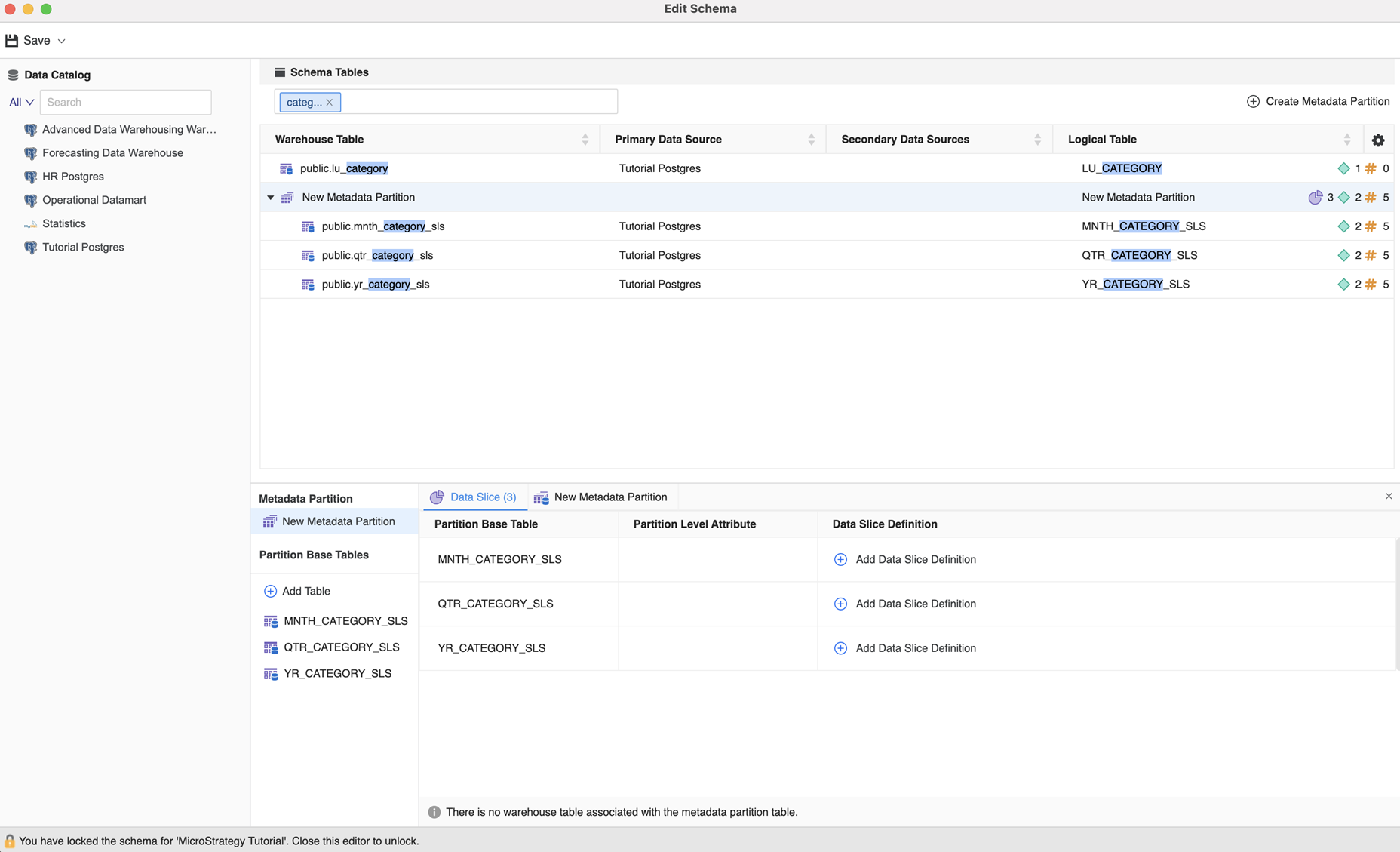
Task: Select Tutorial Postgres database icon in catalog
Action: tap(30, 248)
